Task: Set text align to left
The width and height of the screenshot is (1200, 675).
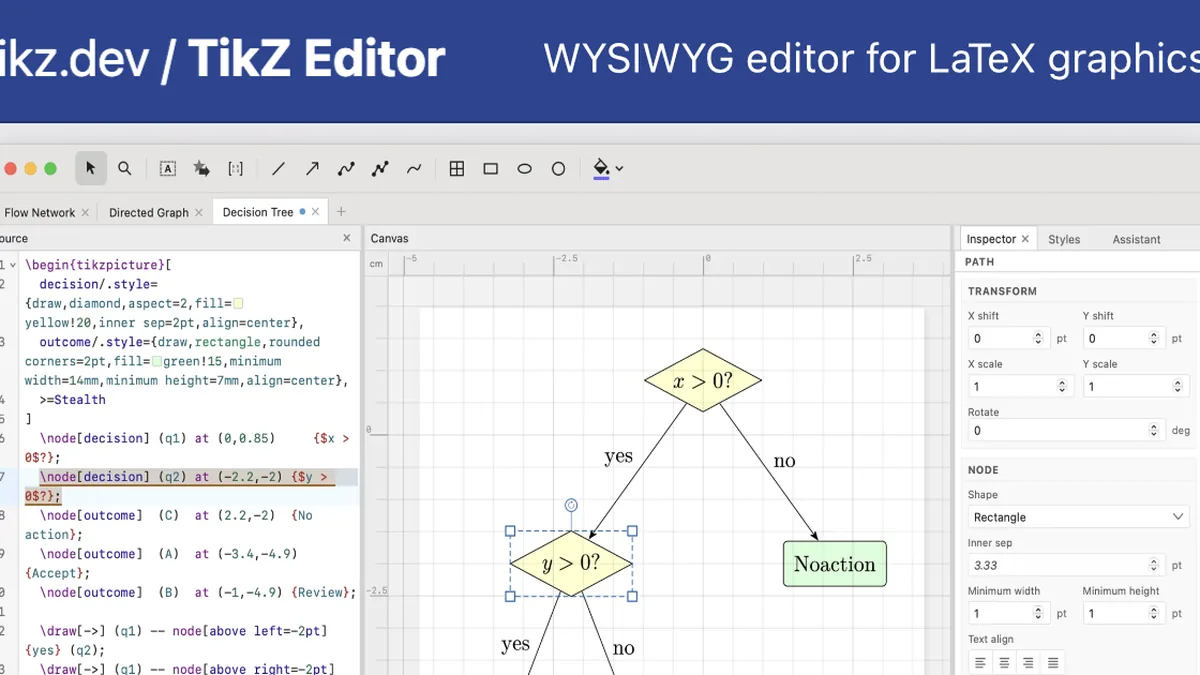Action: [x=980, y=663]
